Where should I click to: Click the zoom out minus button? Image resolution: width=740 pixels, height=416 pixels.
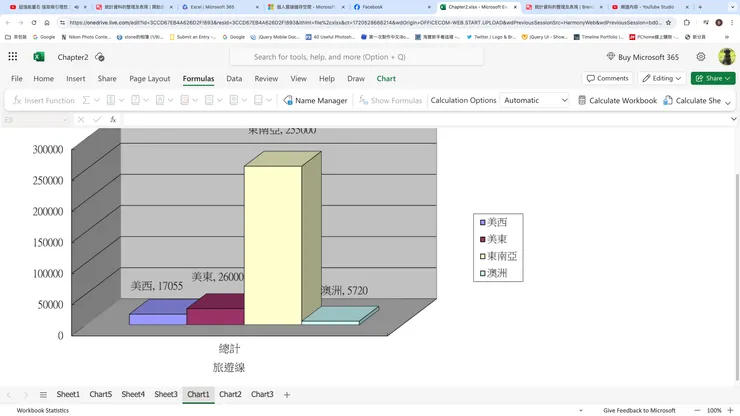[x=697, y=410]
